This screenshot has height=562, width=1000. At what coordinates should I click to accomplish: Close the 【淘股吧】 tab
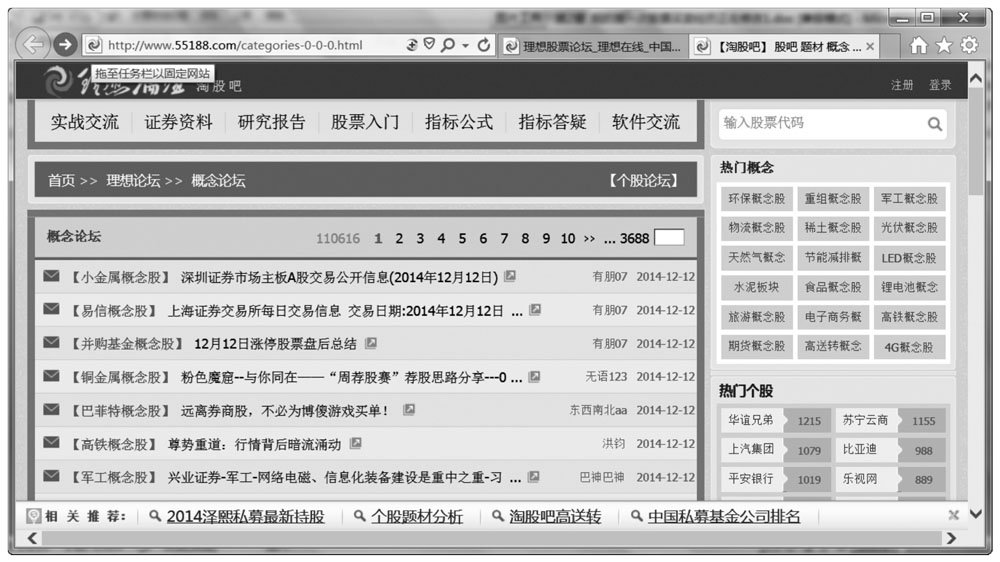pos(870,47)
